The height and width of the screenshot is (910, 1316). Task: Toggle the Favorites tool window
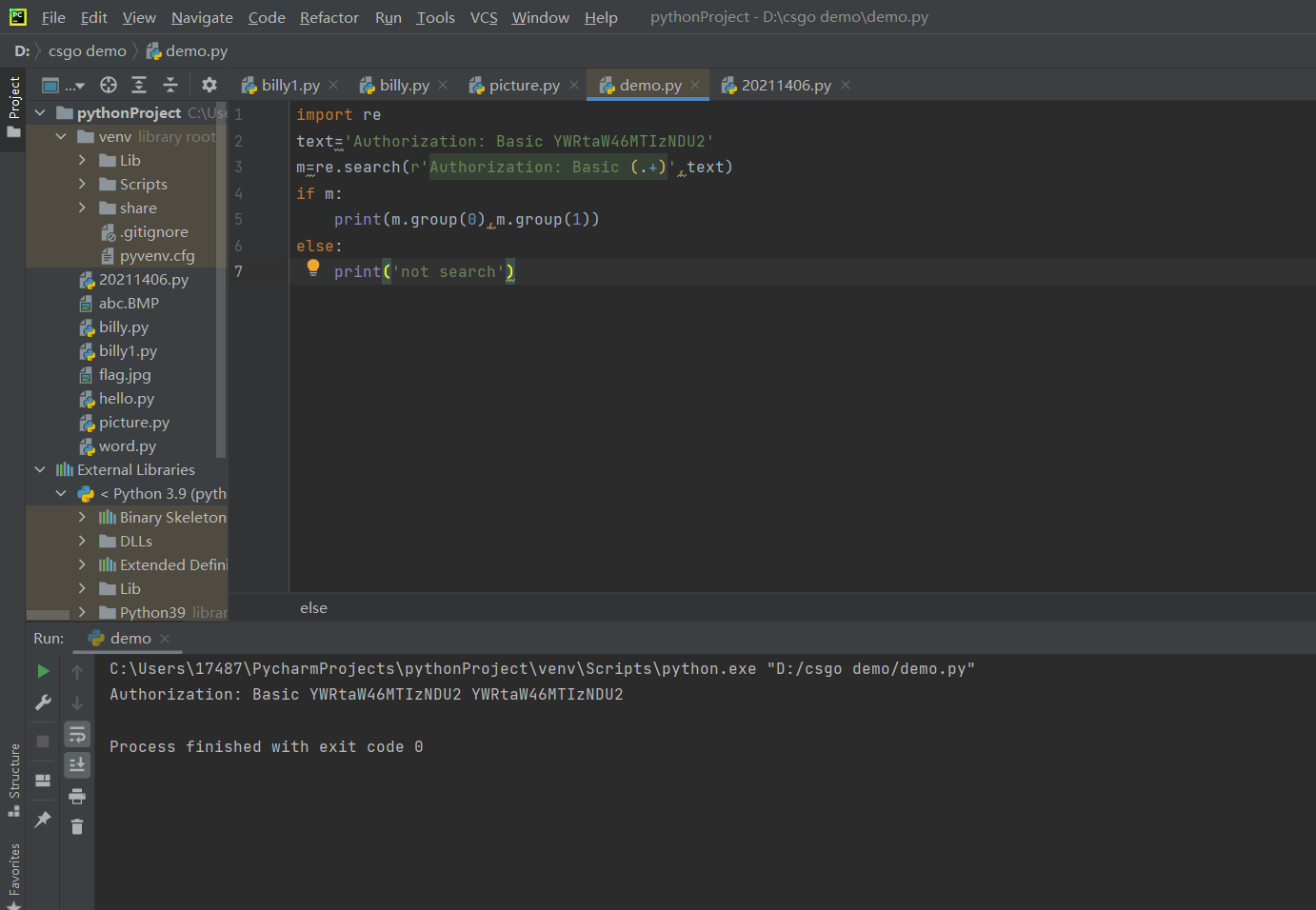pos(13,876)
